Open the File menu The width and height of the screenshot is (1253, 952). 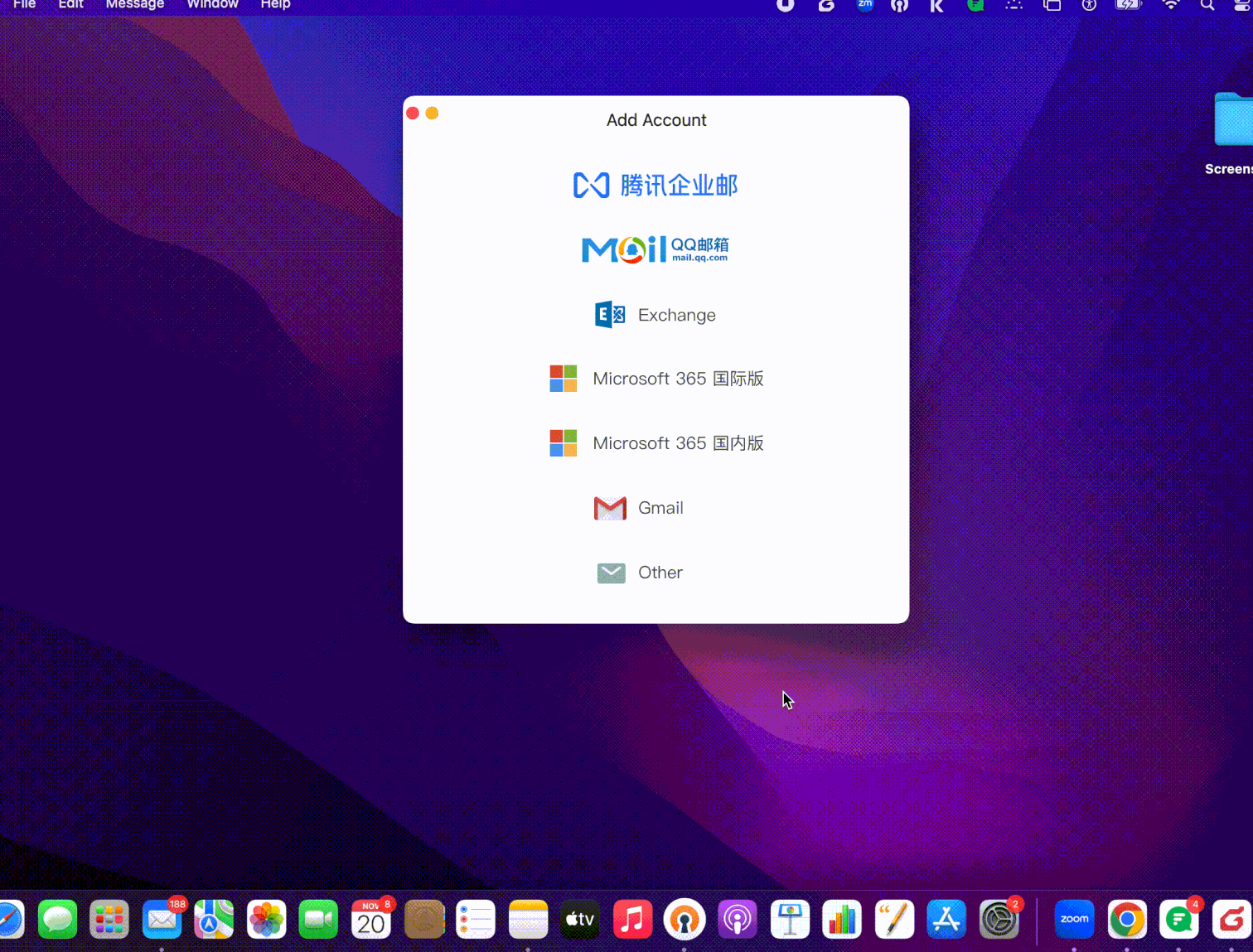click(24, 4)
